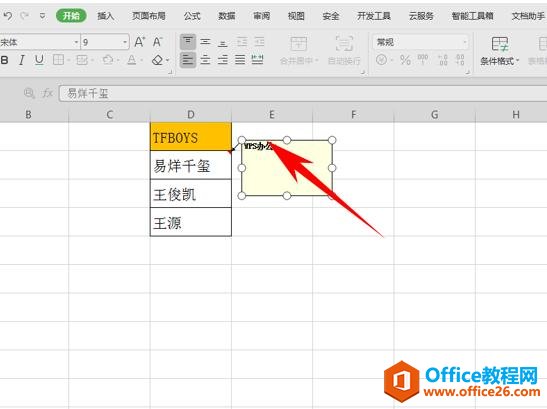The image size is (547, 409).
Task: Click the cell borders icon
Action: pyautogui.click(x=58, y=60)
